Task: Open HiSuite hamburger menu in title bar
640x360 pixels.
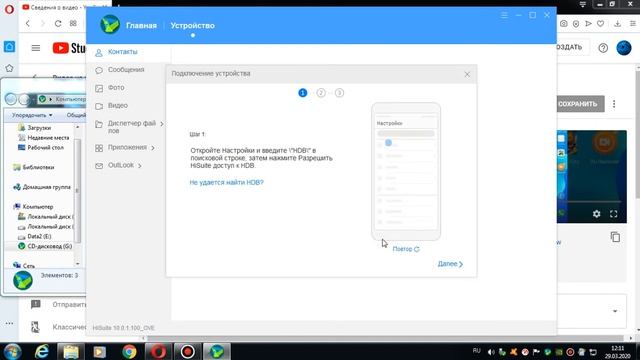Action: point(504,15)
